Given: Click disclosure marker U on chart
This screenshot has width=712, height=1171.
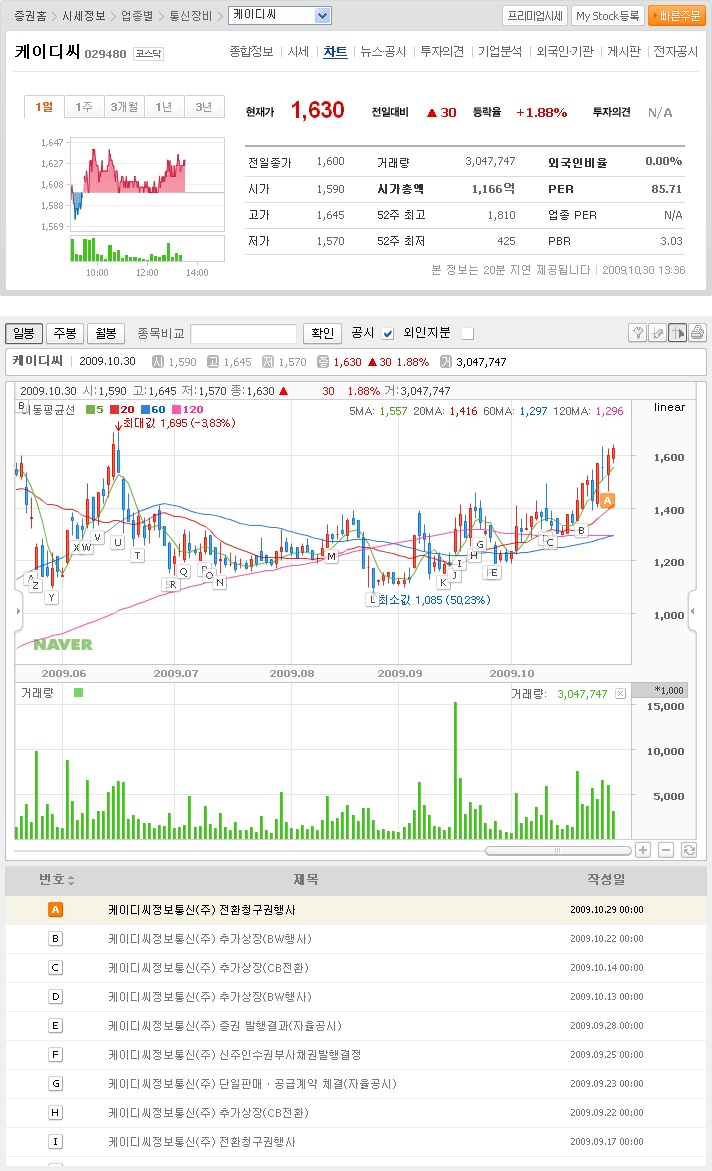Looking at the screenshot, I should point(117,542).
